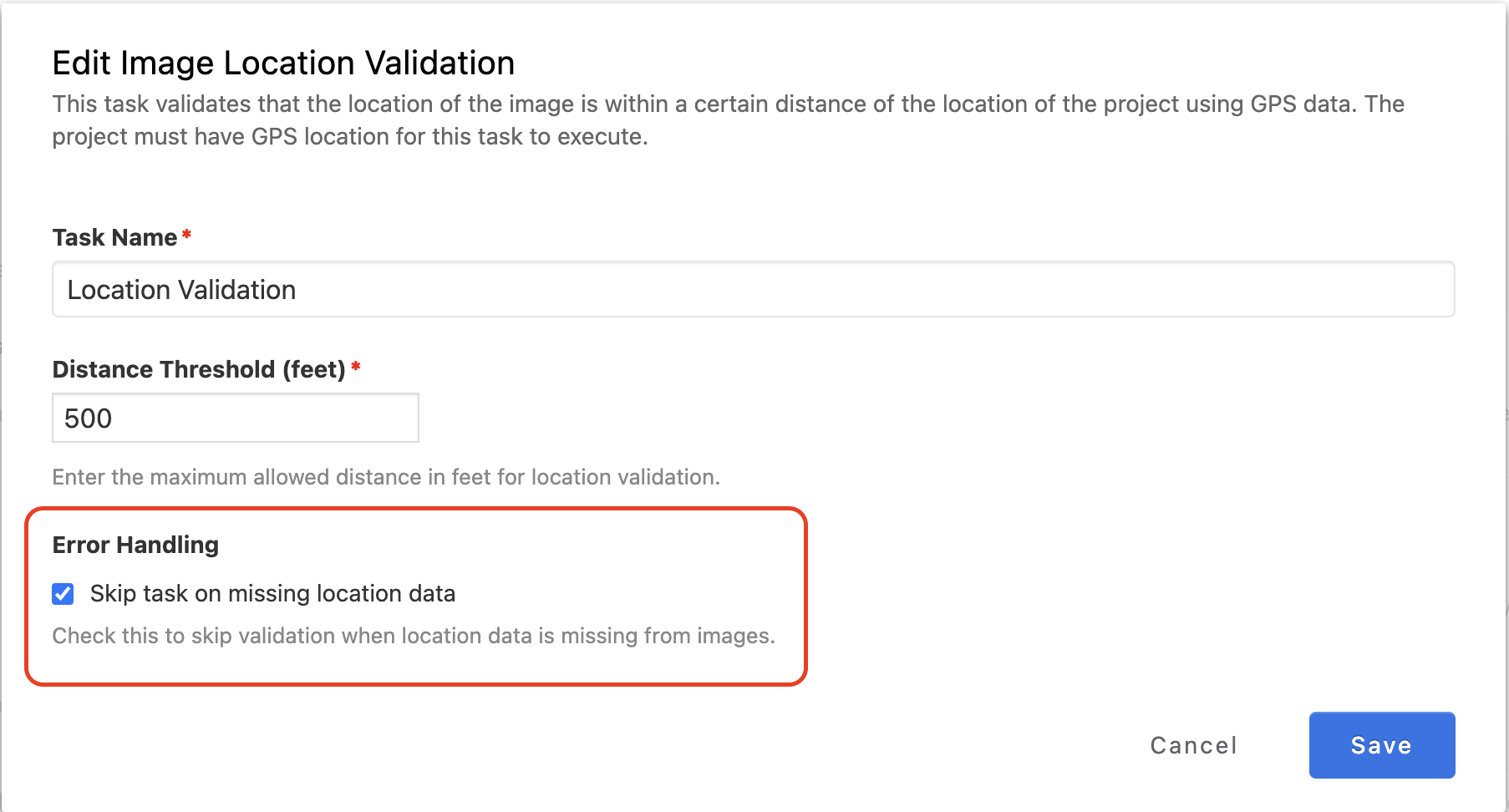Screen dimensions: 1509x812
Task: Click the red asterisk beside Distance Threshold
Action: tap(355, 367)
